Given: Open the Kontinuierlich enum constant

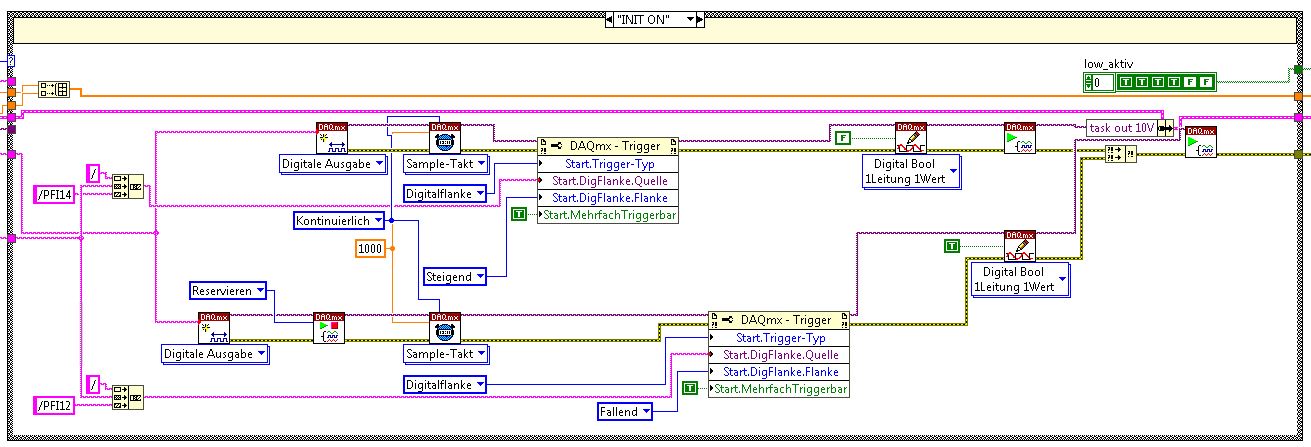Looking at the screenshot, I should 341,220.
